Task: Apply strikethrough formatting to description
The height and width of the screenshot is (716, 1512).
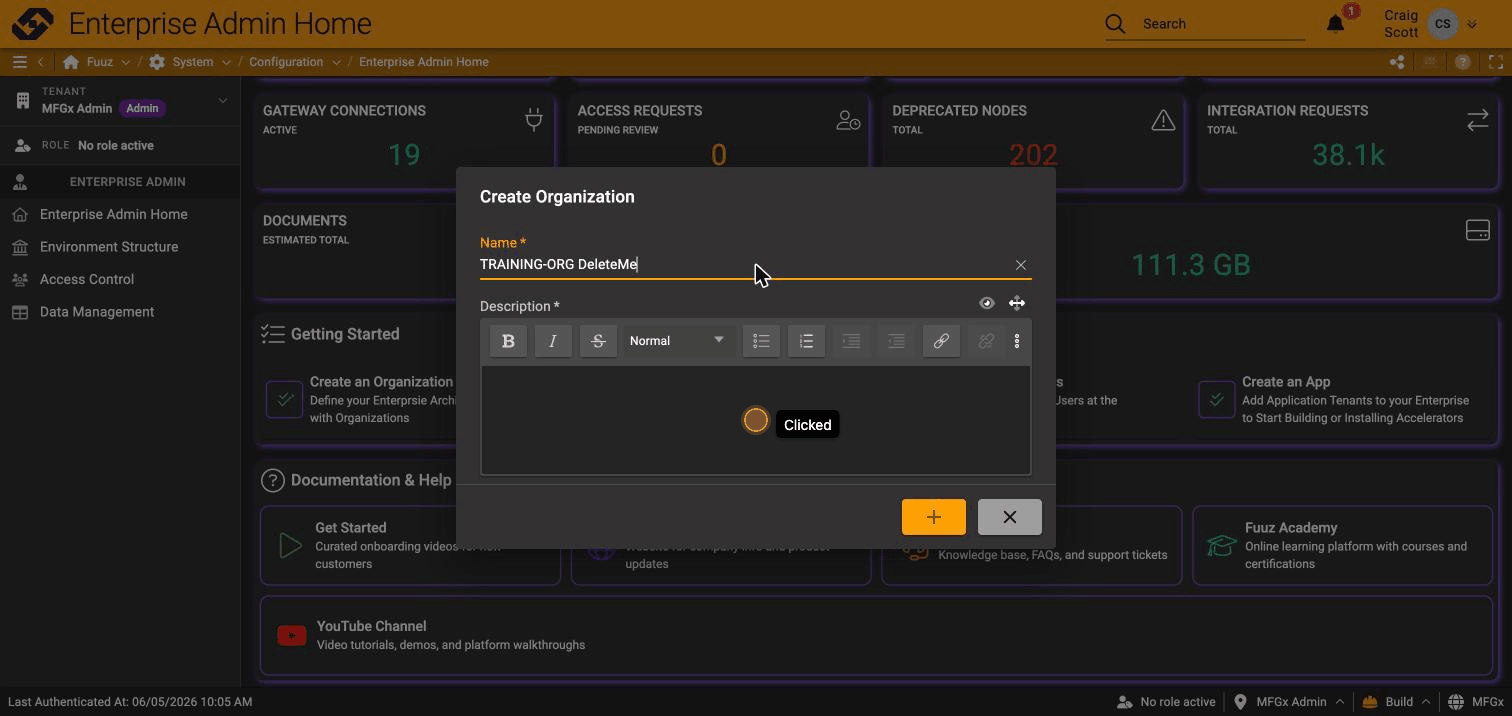Action: (x=598, y=341)
